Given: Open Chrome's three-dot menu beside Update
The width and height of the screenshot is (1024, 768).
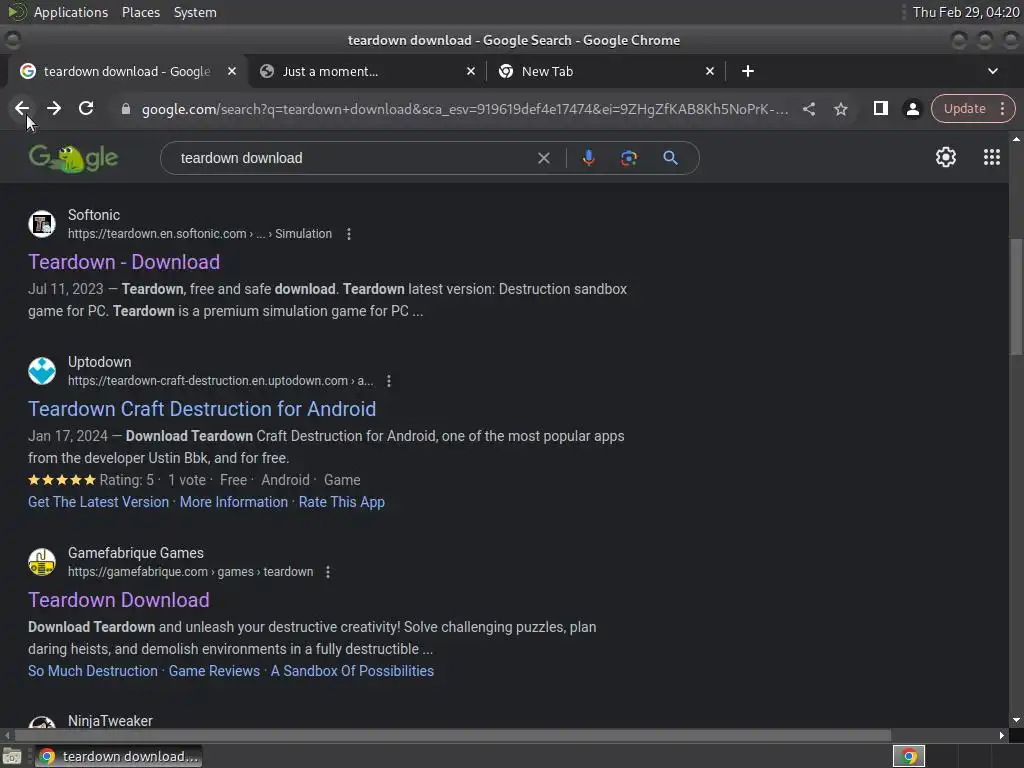Looking at the screenshot, I should point(1002,108).
